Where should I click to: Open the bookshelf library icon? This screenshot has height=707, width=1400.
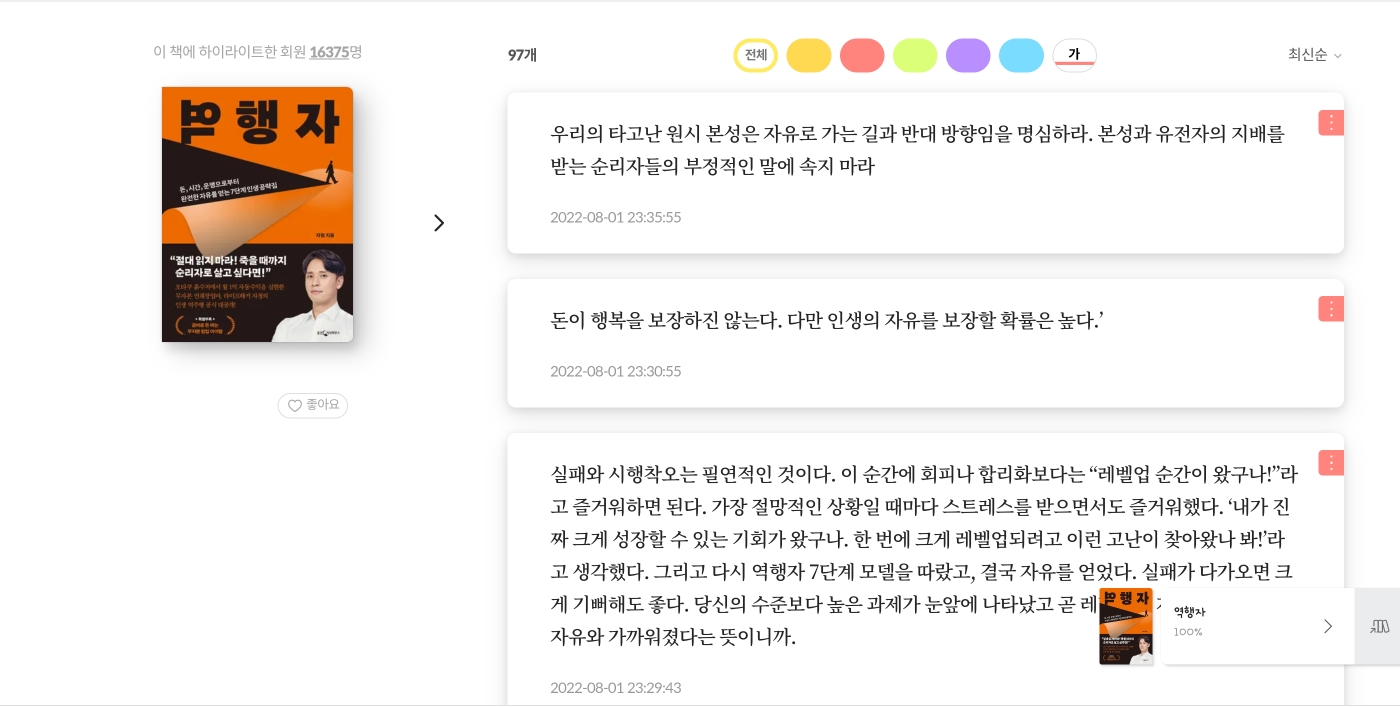coord(1380,626)
